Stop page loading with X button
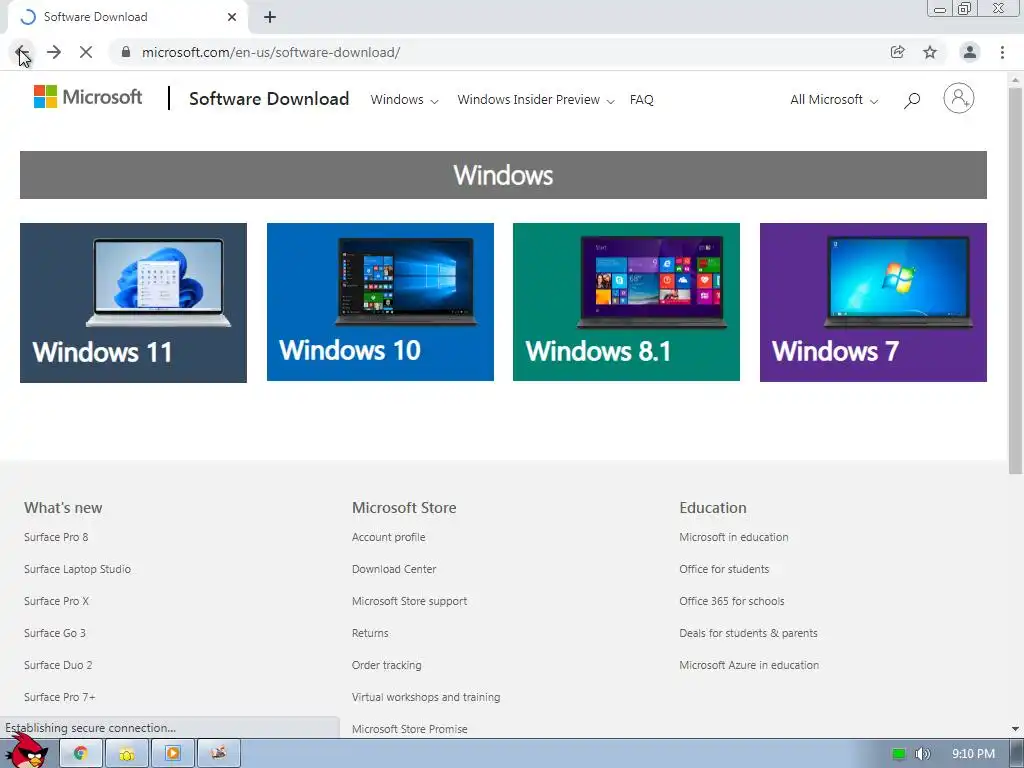This screenshot has width=1024, height=768. click(x=86, y=52)
